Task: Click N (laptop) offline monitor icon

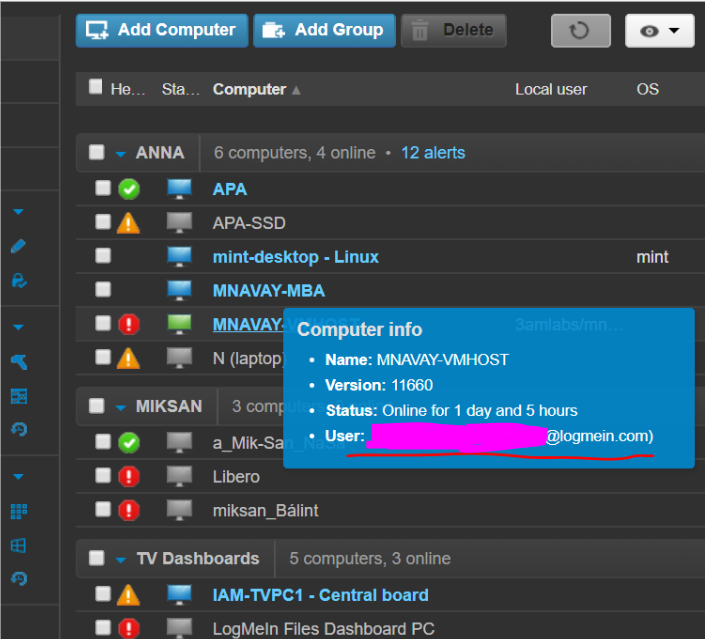Action: pos(179,357)
